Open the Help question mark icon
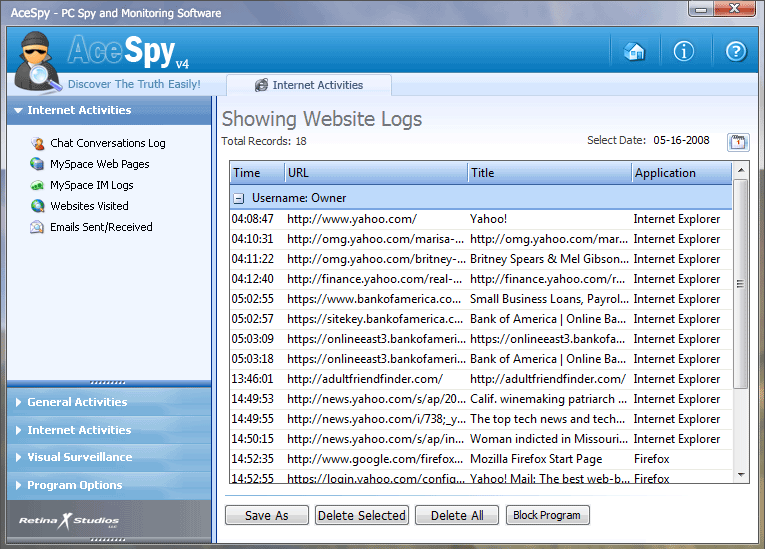The height and width of the screenshot is (550, 765). pyautogui.click(x=736, y=51)
